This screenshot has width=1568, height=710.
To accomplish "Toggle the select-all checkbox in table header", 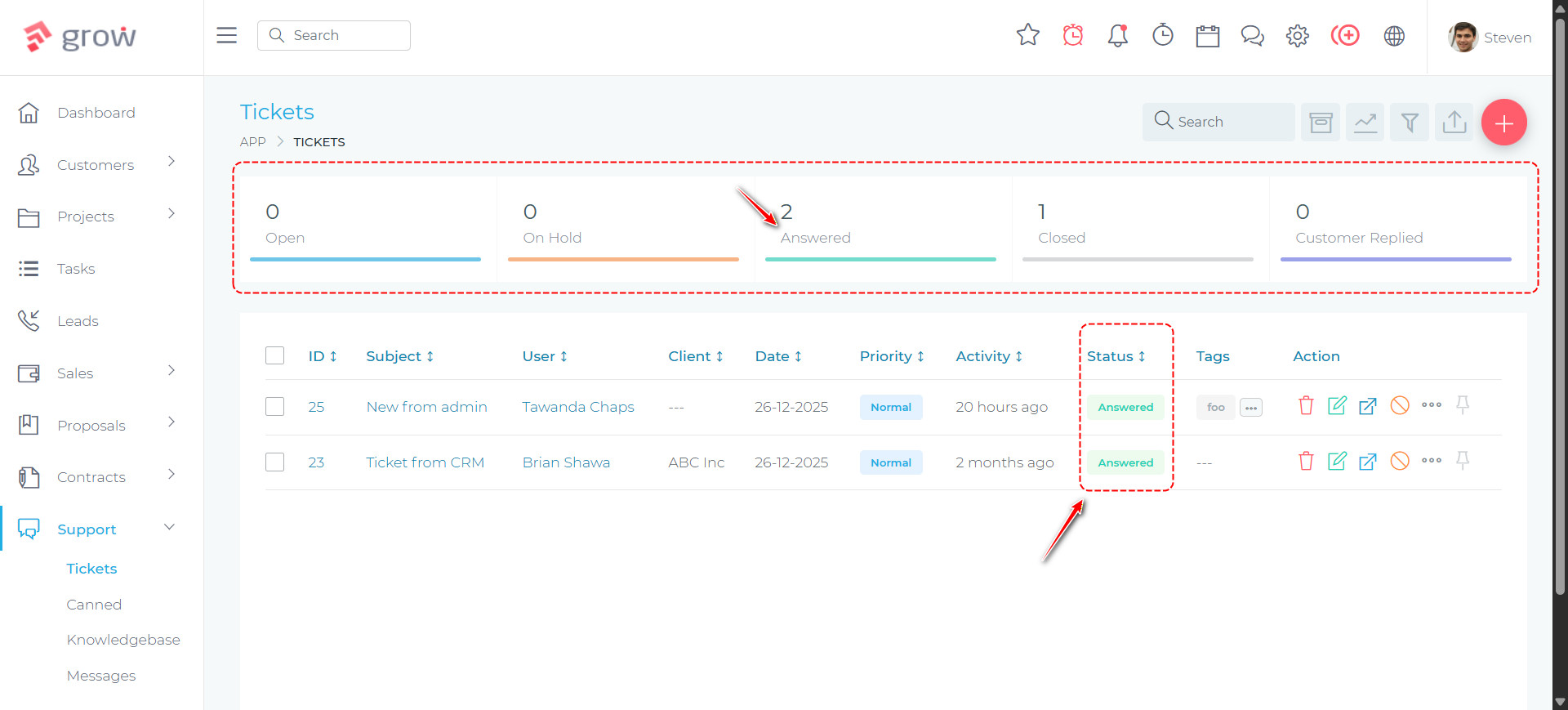I will tap(275, 356).
